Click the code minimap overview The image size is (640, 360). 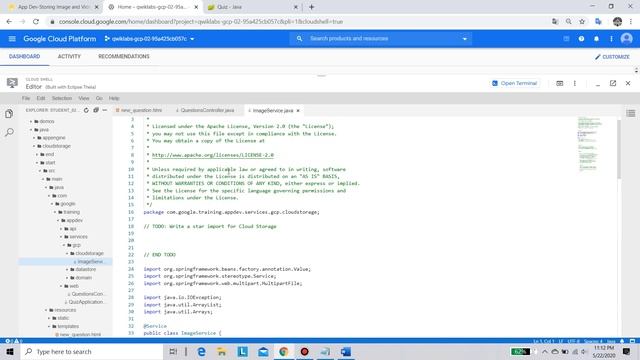coord(589,145)
